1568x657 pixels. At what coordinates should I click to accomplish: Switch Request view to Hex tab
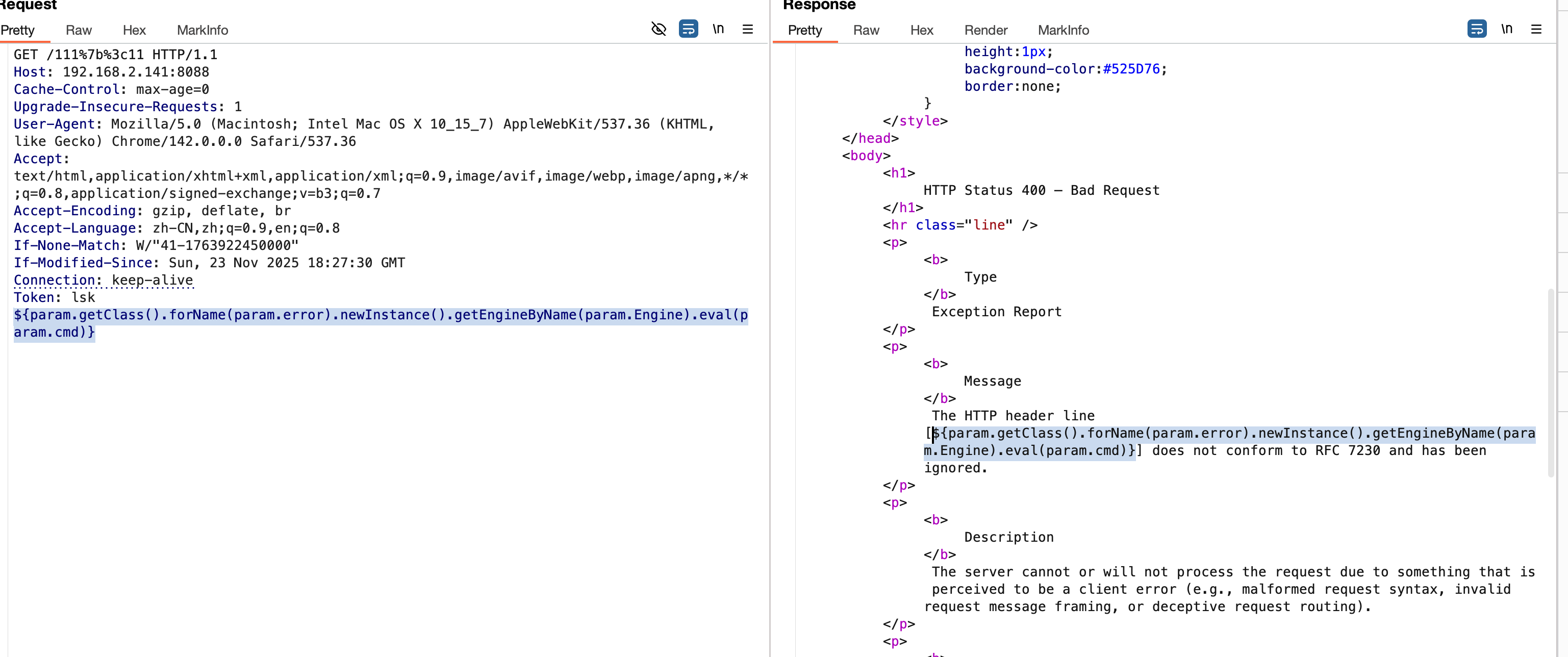(134, 30)
